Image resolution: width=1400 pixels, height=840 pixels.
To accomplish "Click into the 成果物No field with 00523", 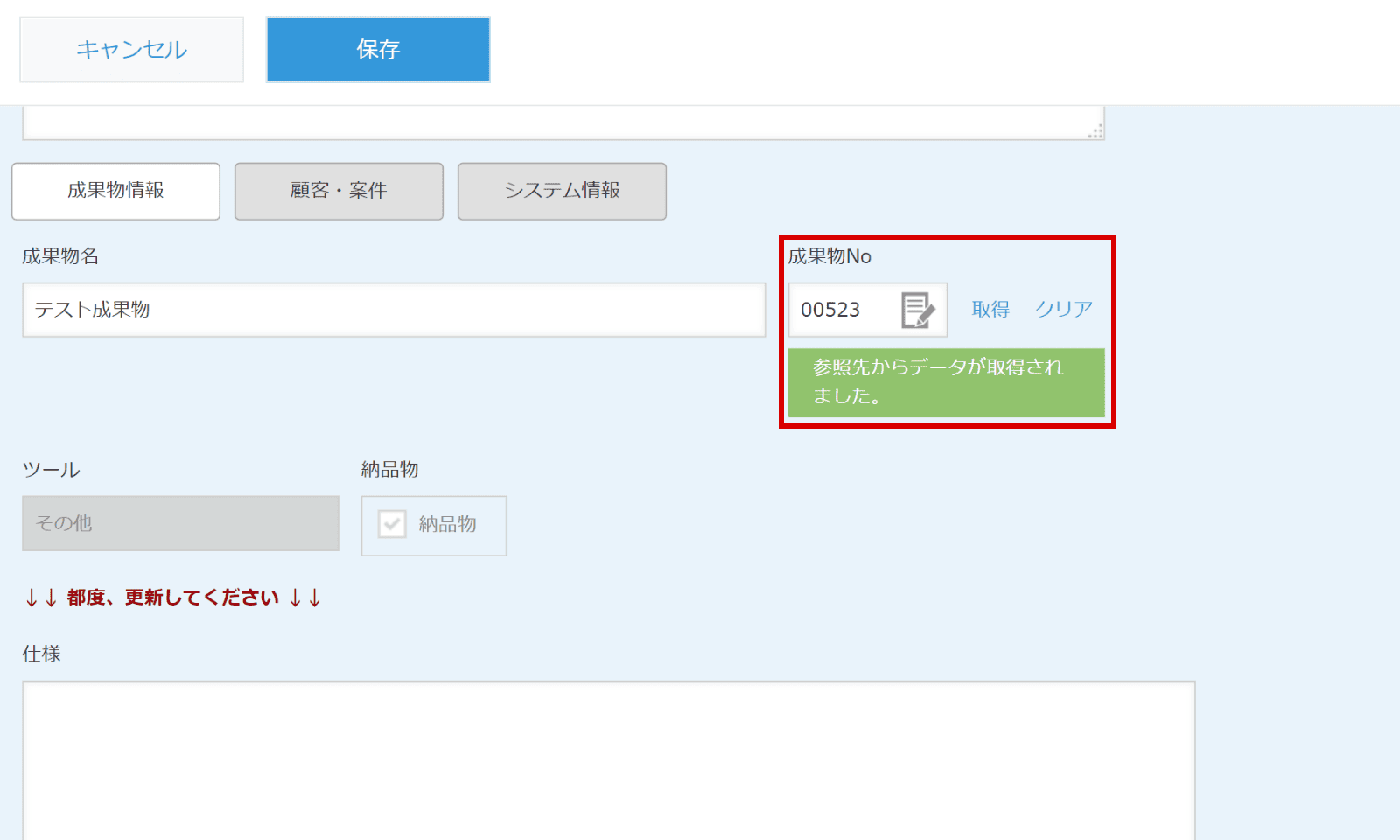I will pyautogui.click(x=842, y=310).
